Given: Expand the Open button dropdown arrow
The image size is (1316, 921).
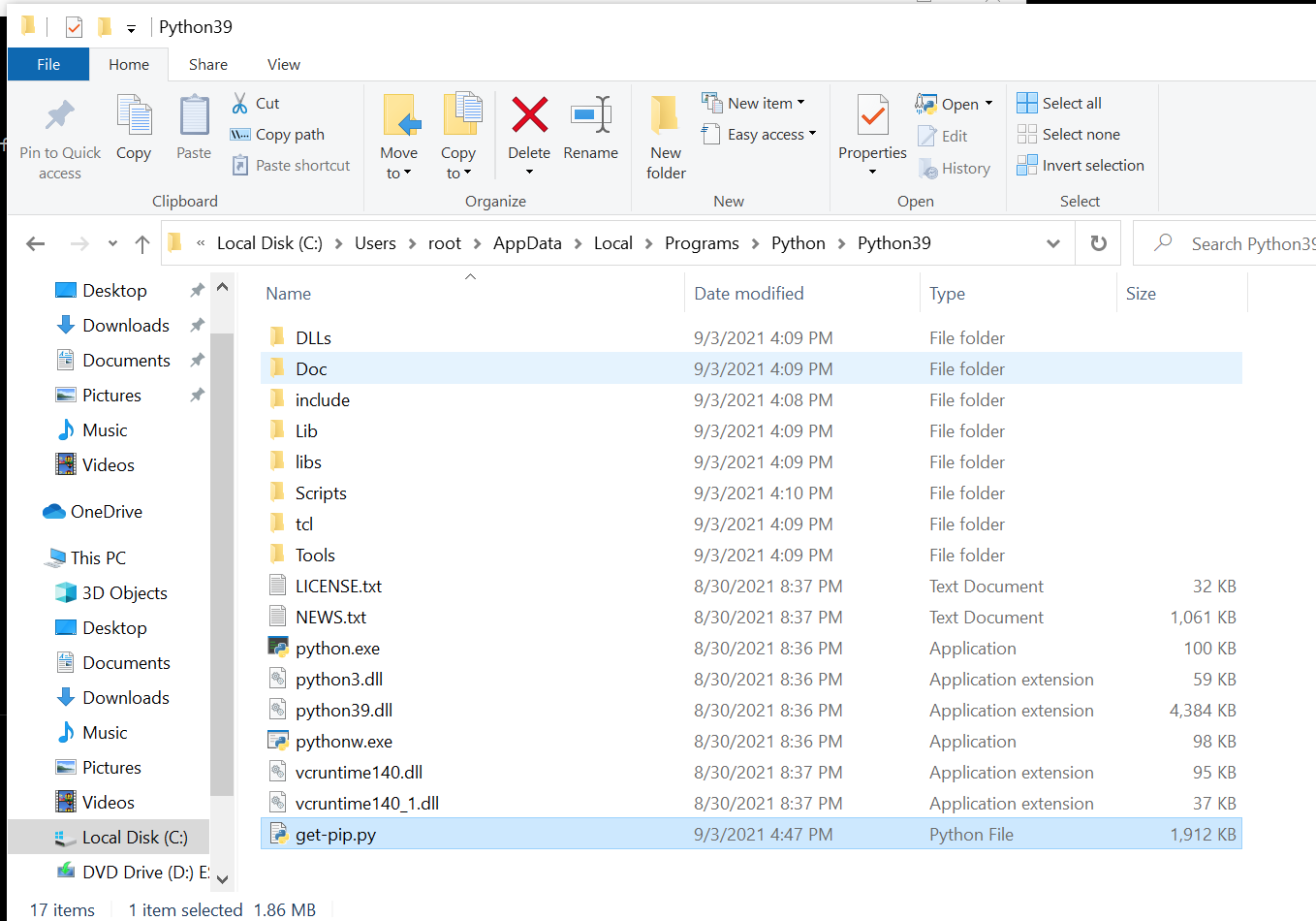Looking at the screenshot, I should click(988, 104).
